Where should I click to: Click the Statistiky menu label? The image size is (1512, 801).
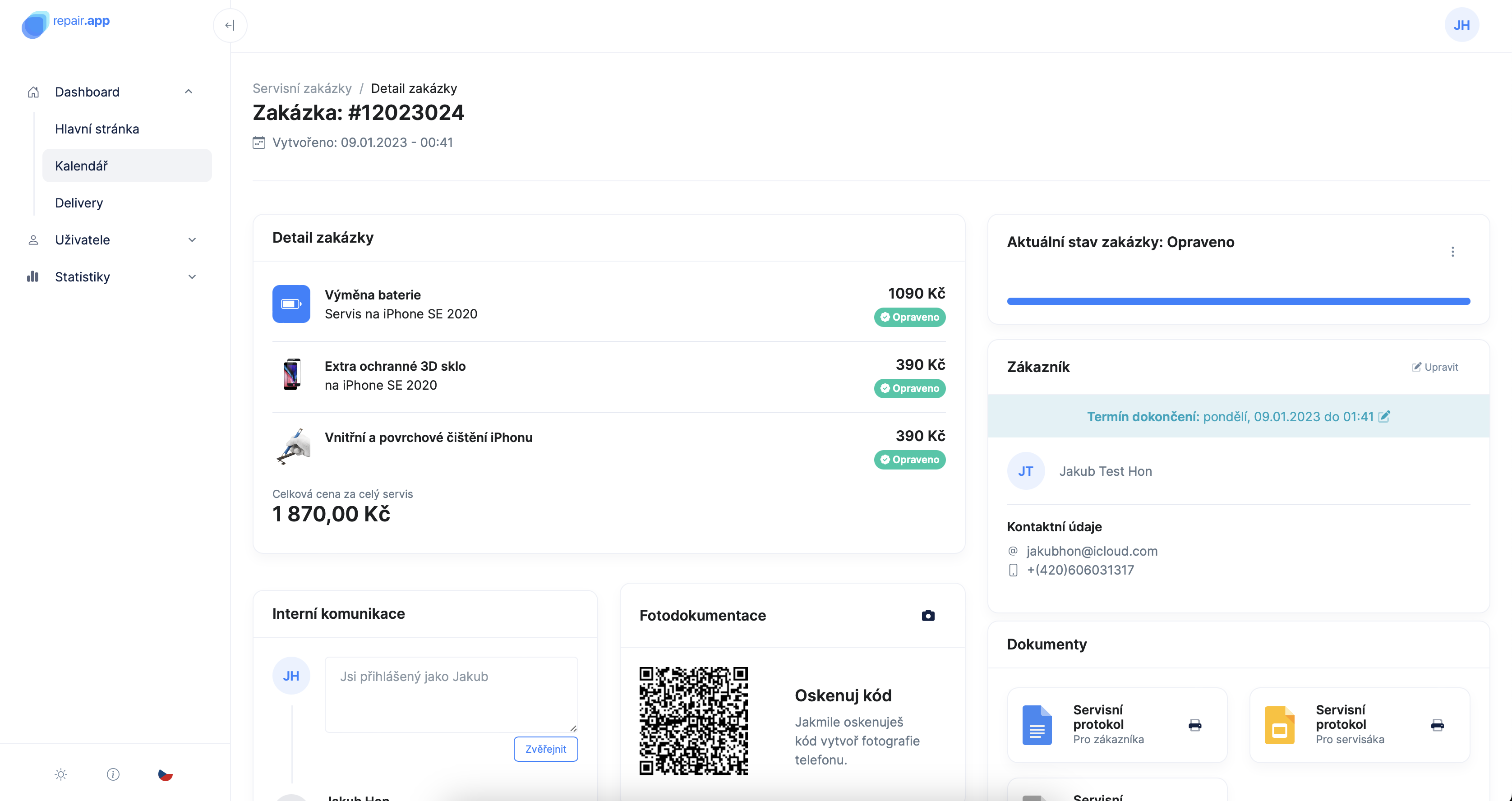[x=82, y=276]
